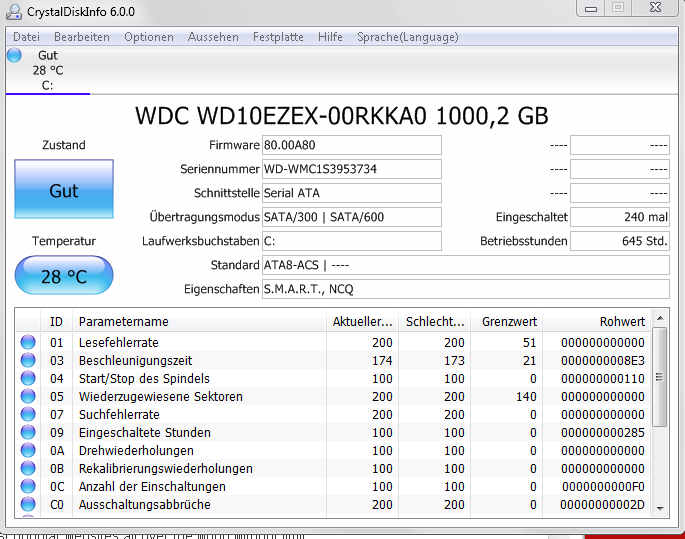Viewport: 685px width, 539px height.
Task: Click status orb of row 0C Anzahl der Einschaltungen
Action: tap(28, 486)
